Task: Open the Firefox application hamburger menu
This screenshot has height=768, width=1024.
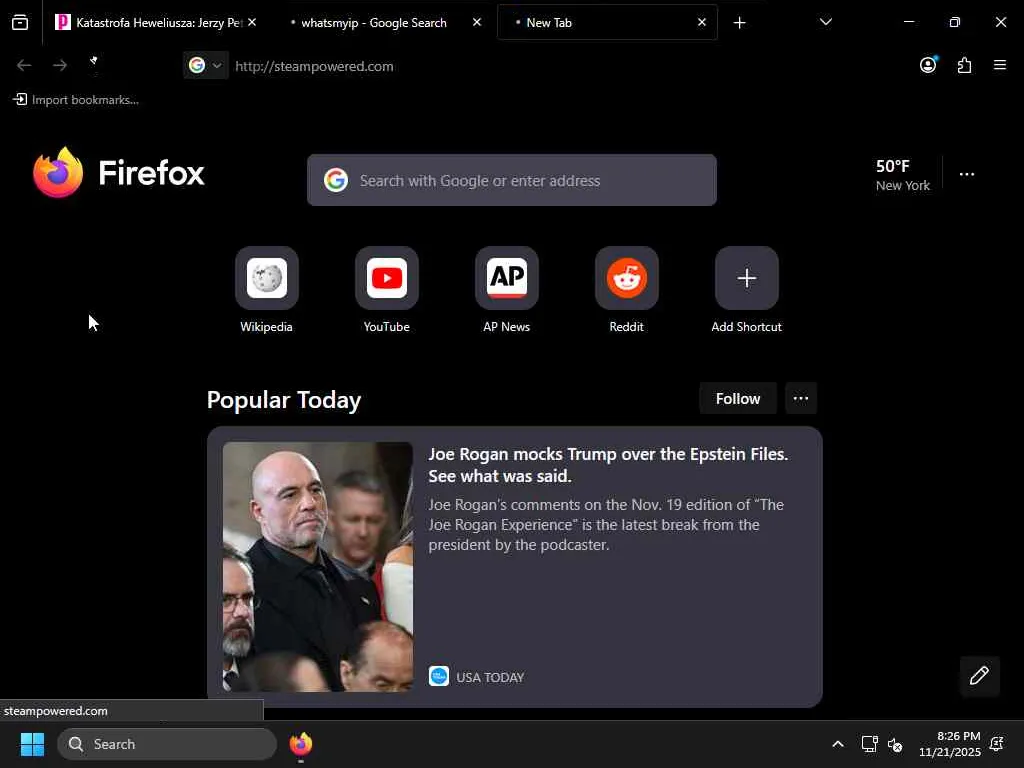Action: tap(1000, 65)
